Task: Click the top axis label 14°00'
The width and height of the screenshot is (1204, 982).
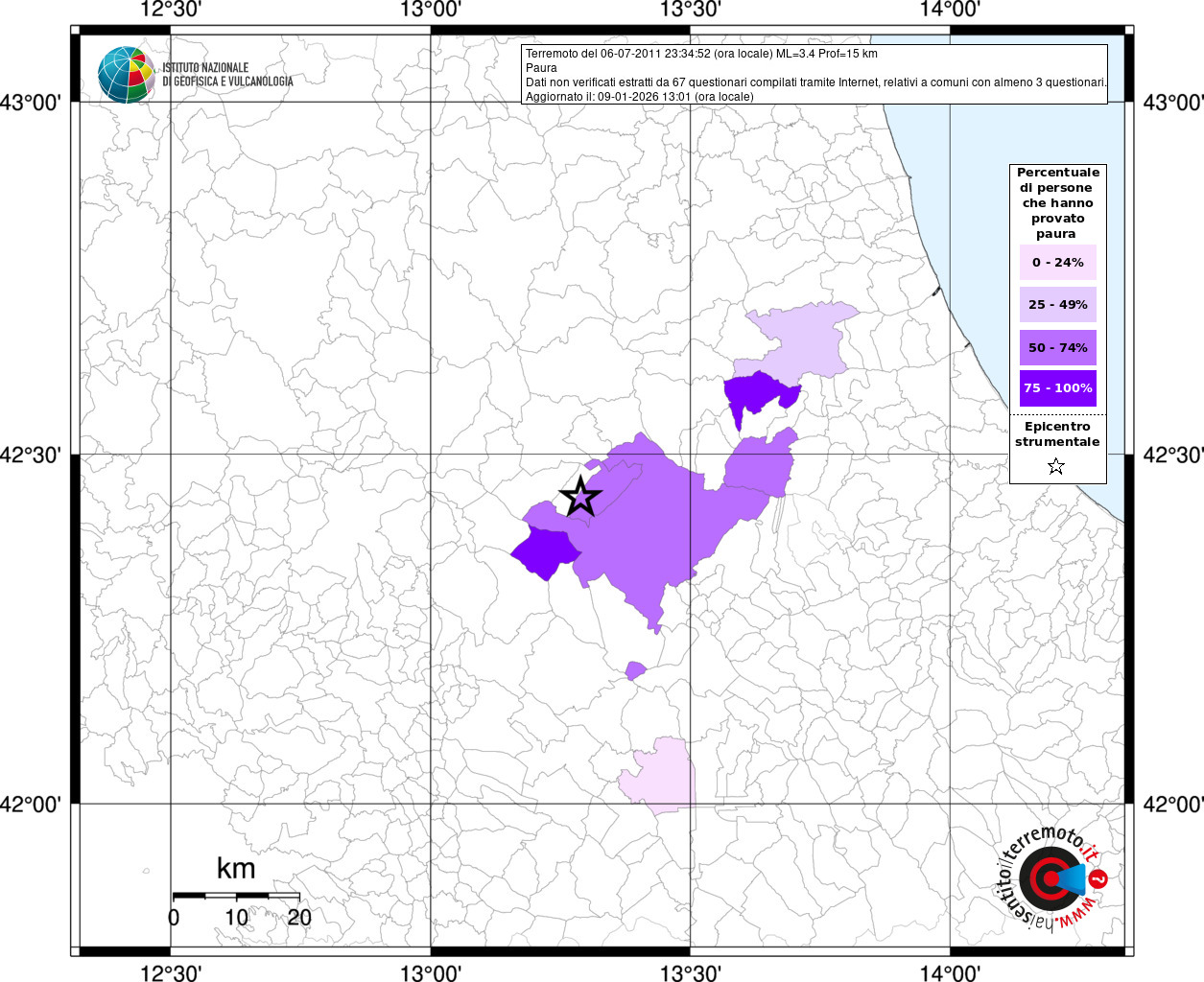Action: tap(950, 10)
